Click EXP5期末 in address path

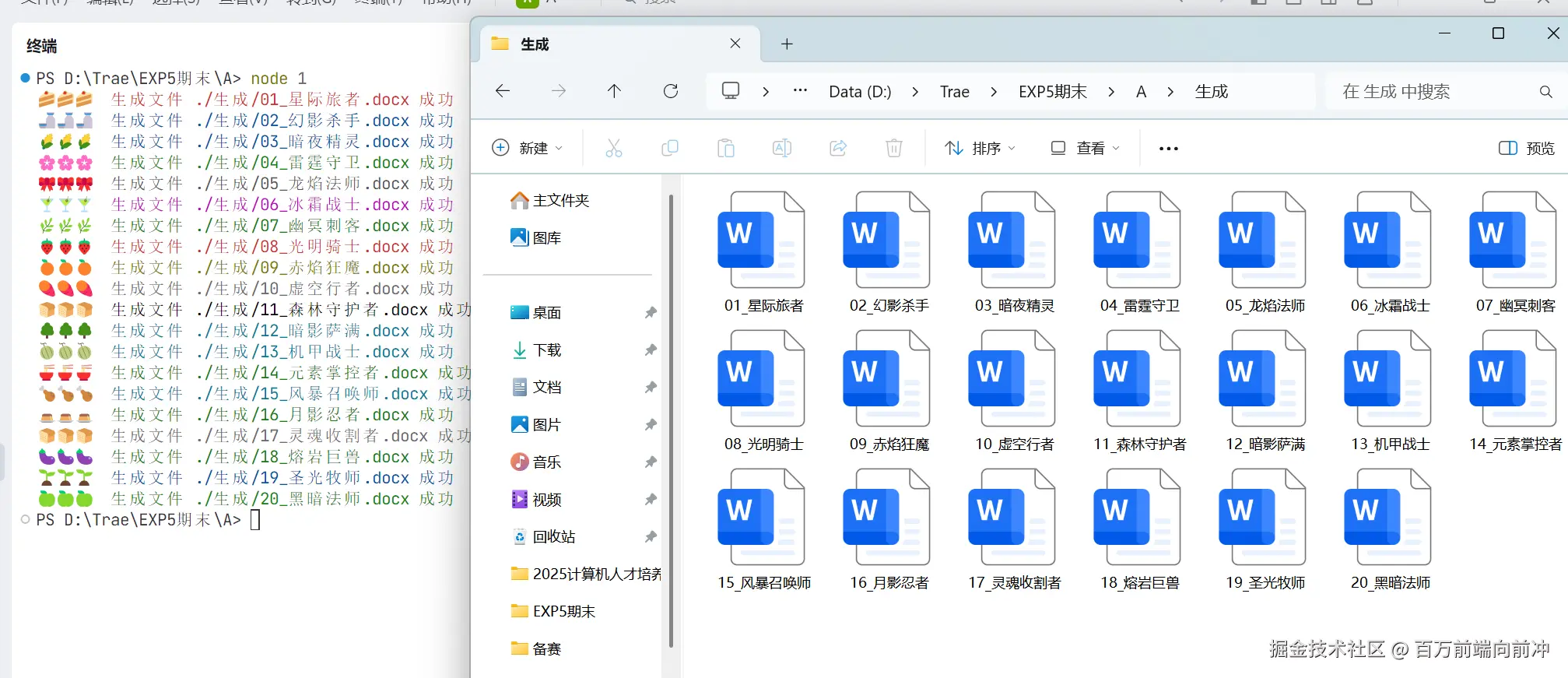click(x=1053, y=92)
